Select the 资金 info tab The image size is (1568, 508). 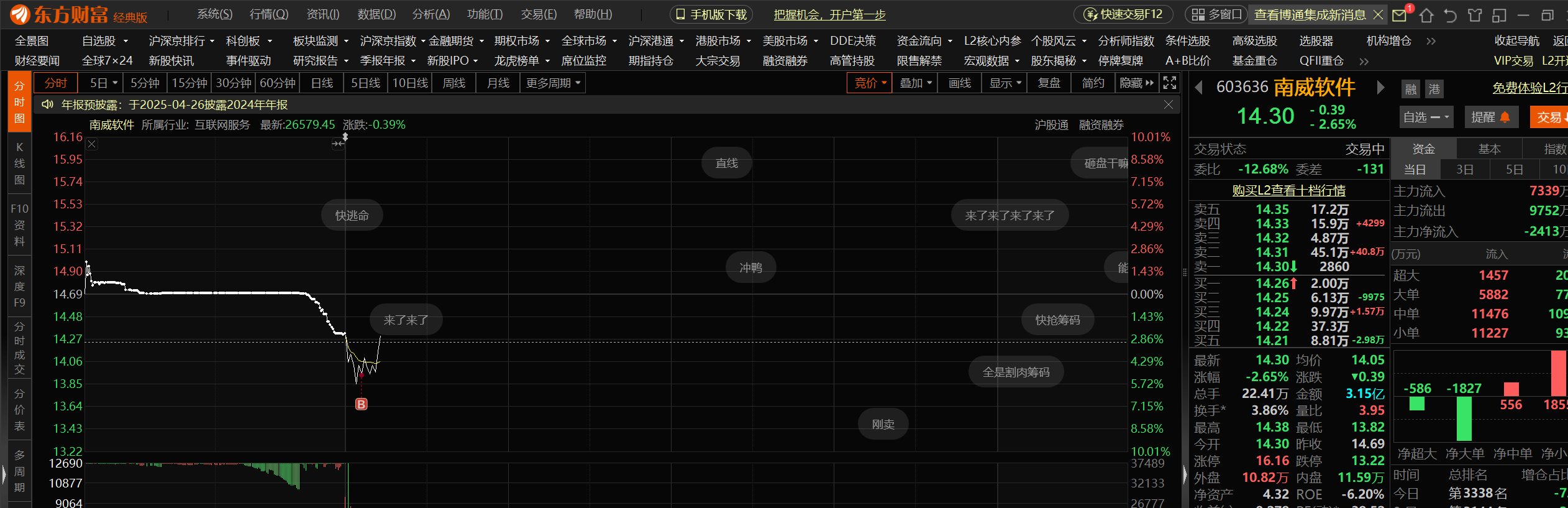[1423, 149]
